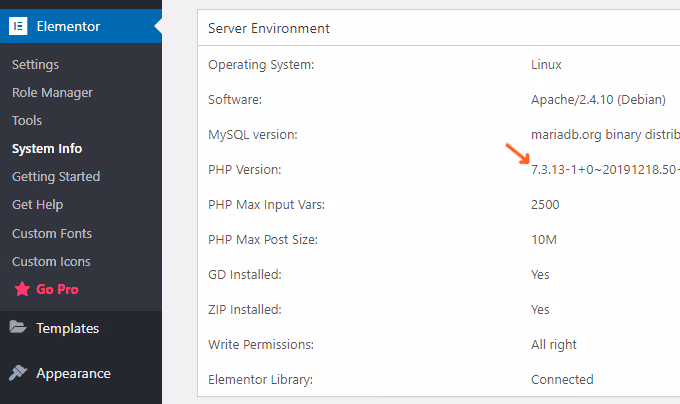Click the '2500' value
The image size is (680, 404).
545,205
